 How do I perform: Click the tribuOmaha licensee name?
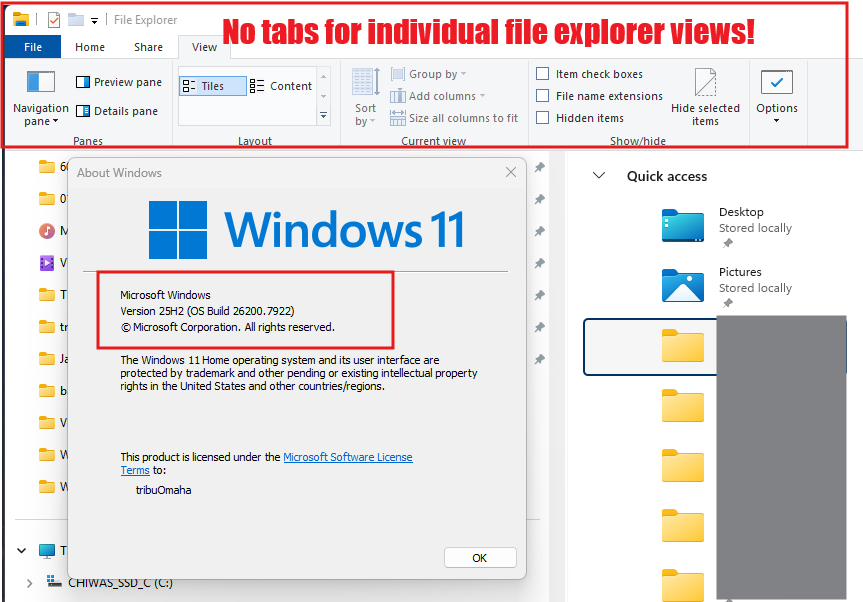163,490
